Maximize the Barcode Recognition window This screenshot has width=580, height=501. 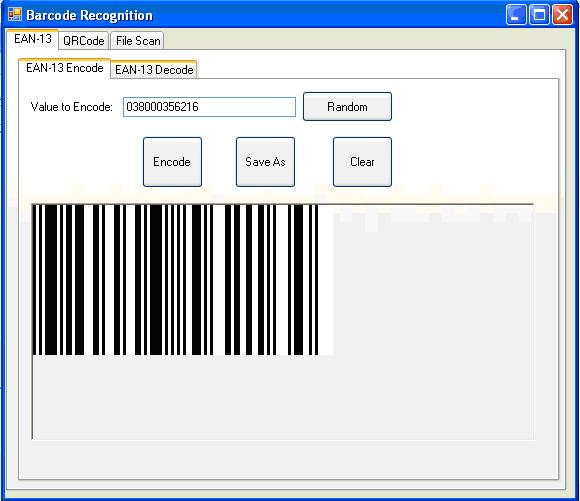539,15
